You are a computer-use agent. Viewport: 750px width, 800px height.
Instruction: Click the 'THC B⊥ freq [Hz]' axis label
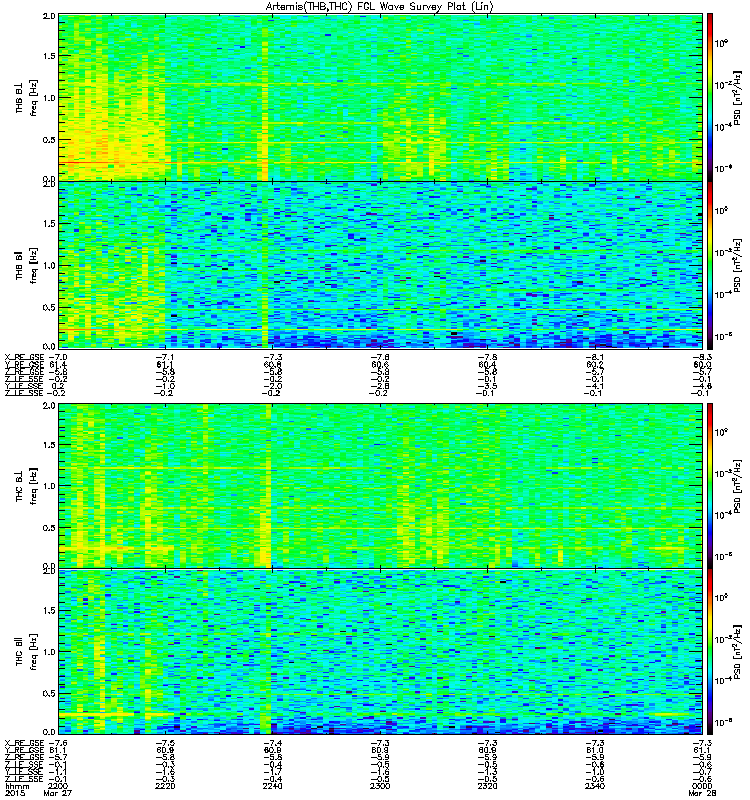pos(27,485)
